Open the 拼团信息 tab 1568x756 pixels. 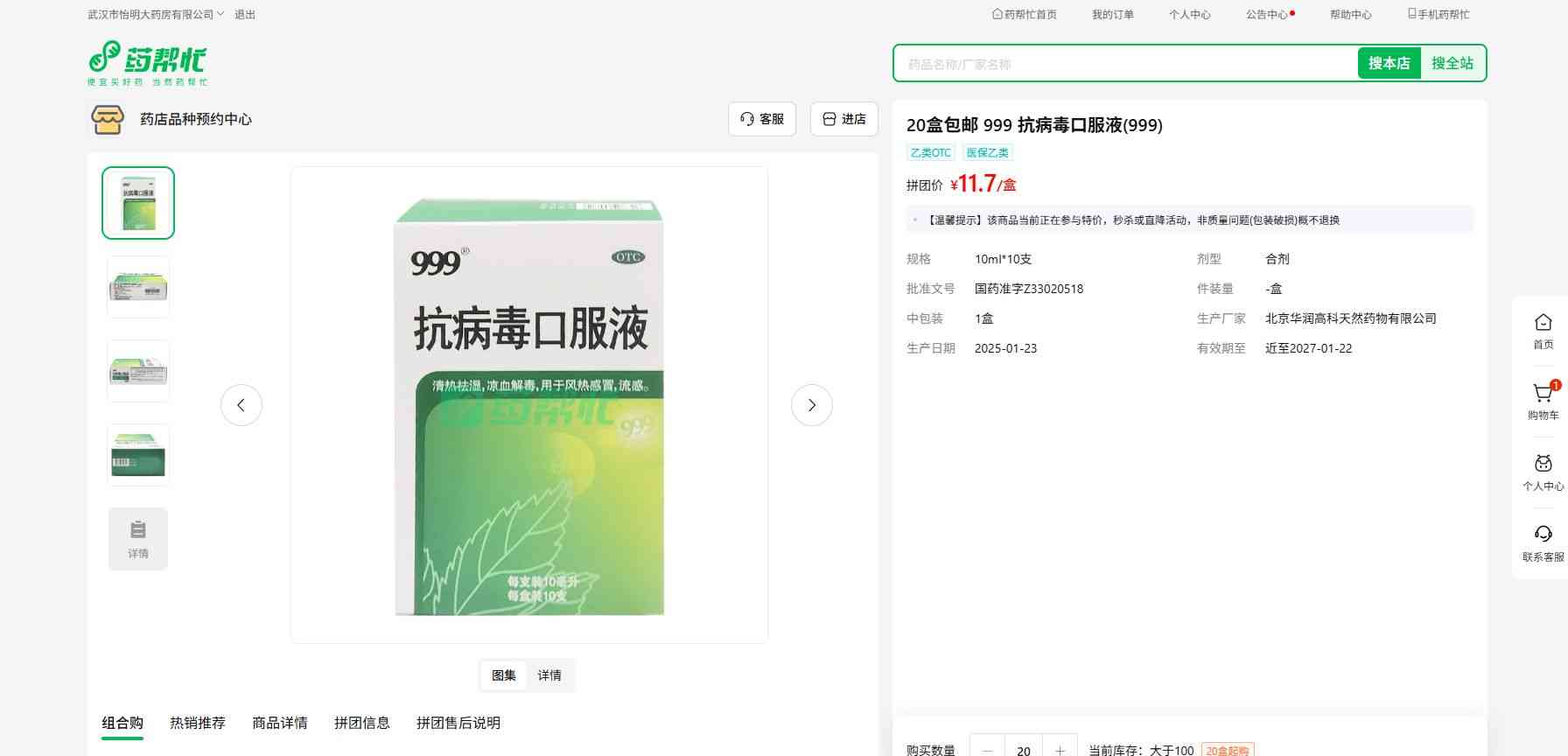tap(362, 723)
